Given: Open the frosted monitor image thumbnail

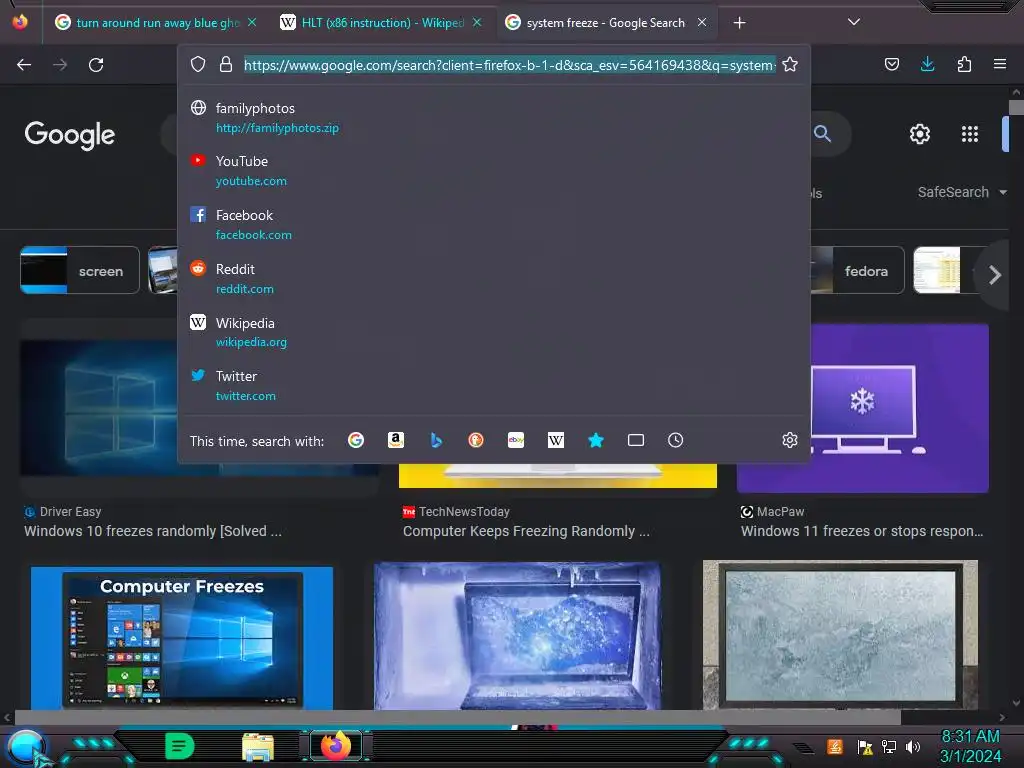Looking at the screenshot, I should point(840,635).
